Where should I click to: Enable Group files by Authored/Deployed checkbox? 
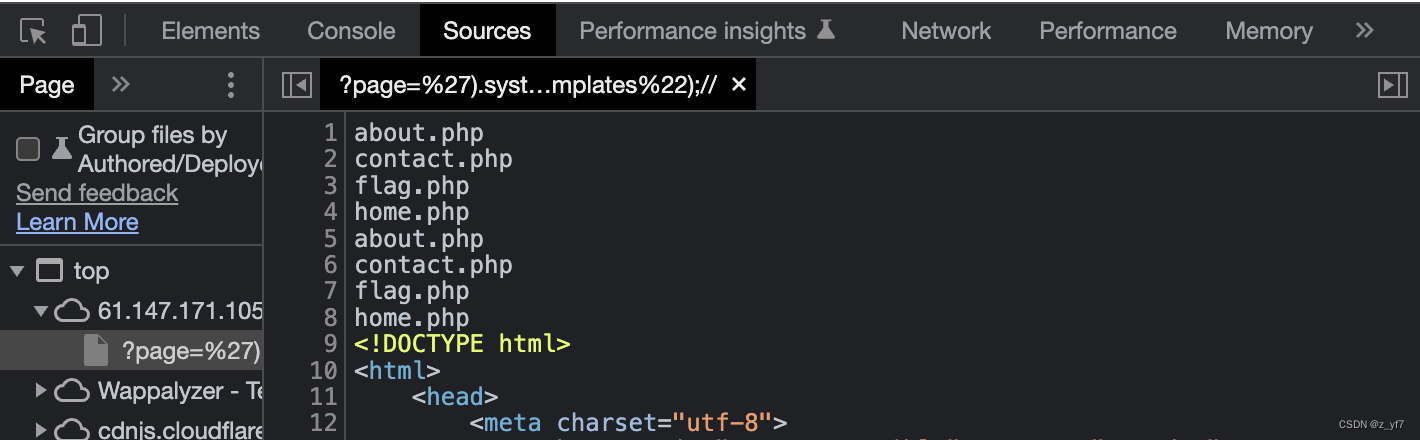click(28, 149)
